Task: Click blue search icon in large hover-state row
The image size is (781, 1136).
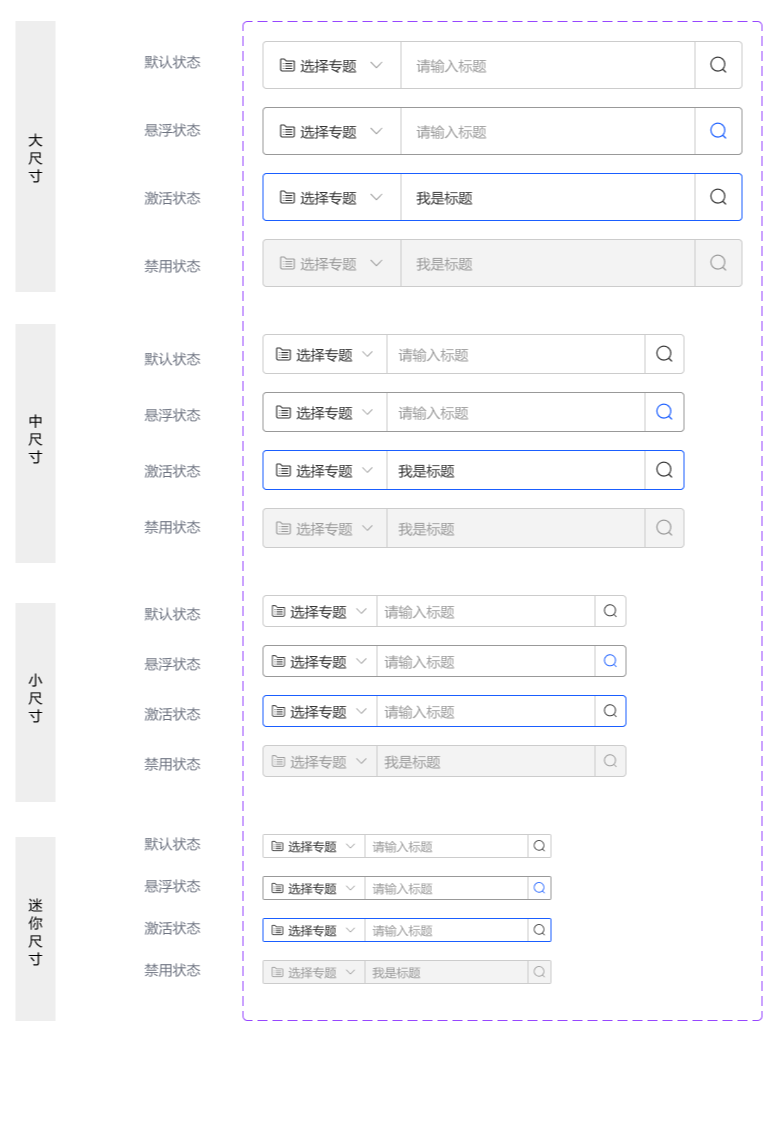Action: coord(718,131)
